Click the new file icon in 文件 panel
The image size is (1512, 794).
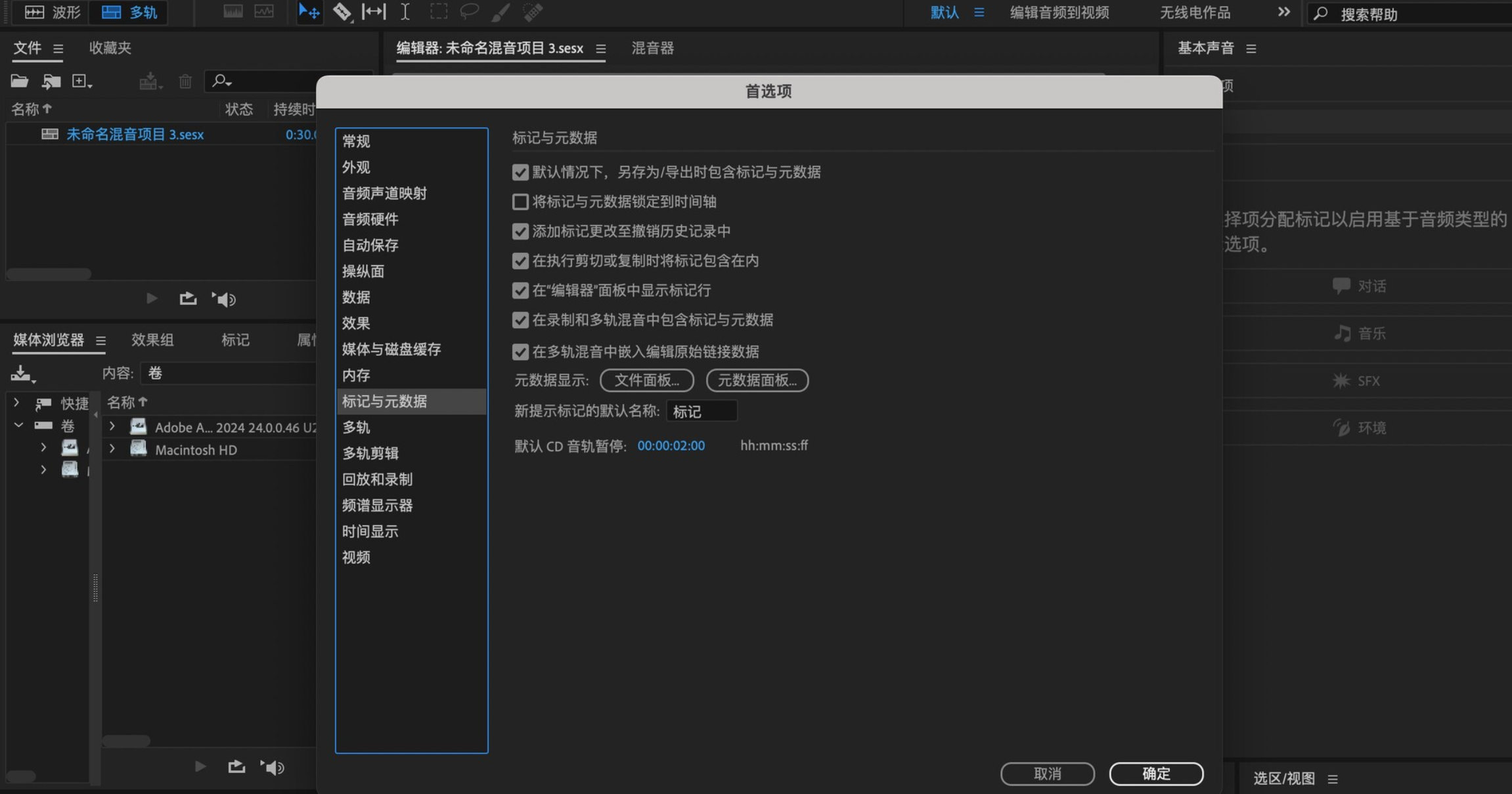(81, 81)
